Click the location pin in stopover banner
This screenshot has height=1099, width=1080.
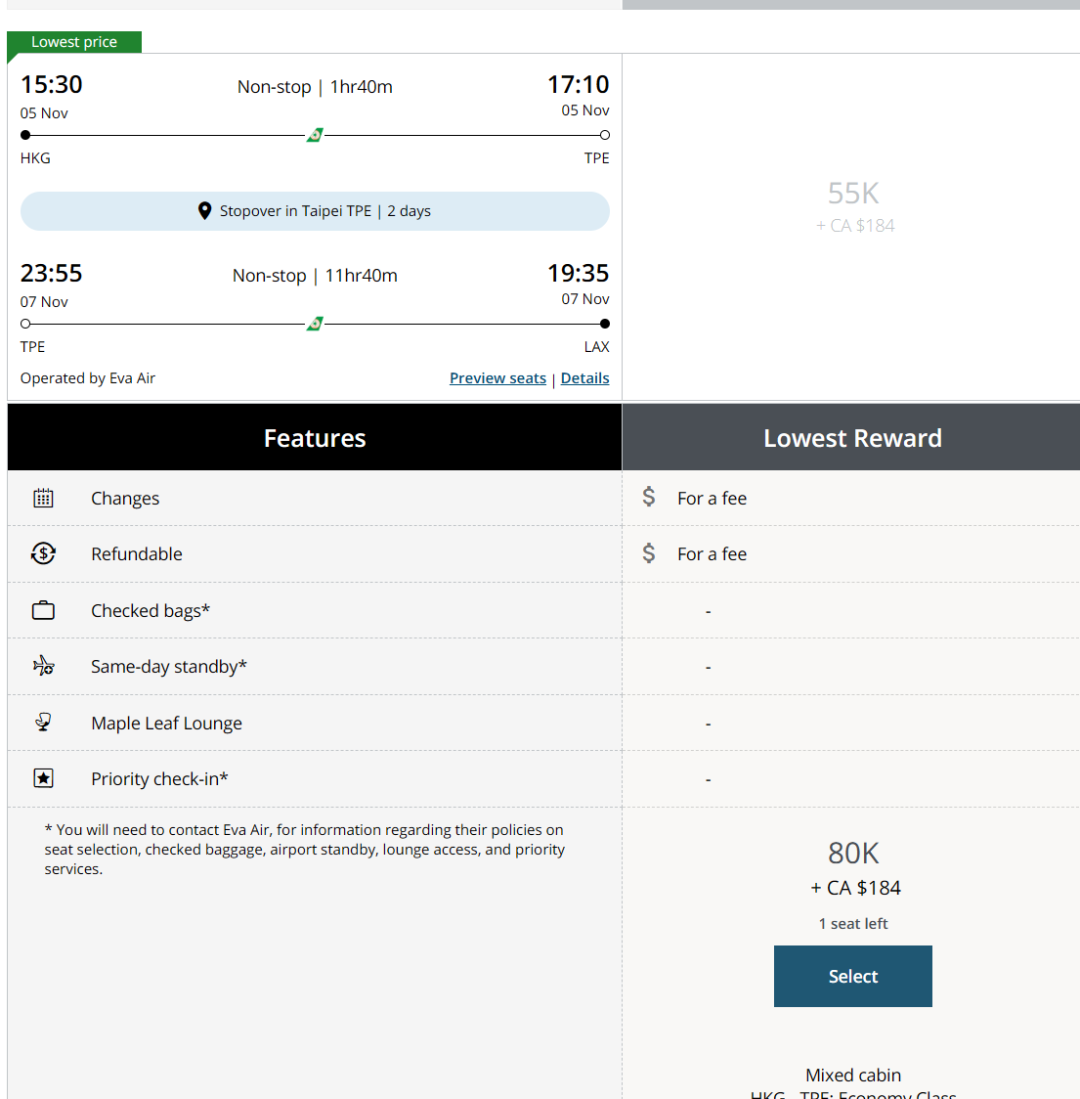pyautogui.click(x=205, y=211)
